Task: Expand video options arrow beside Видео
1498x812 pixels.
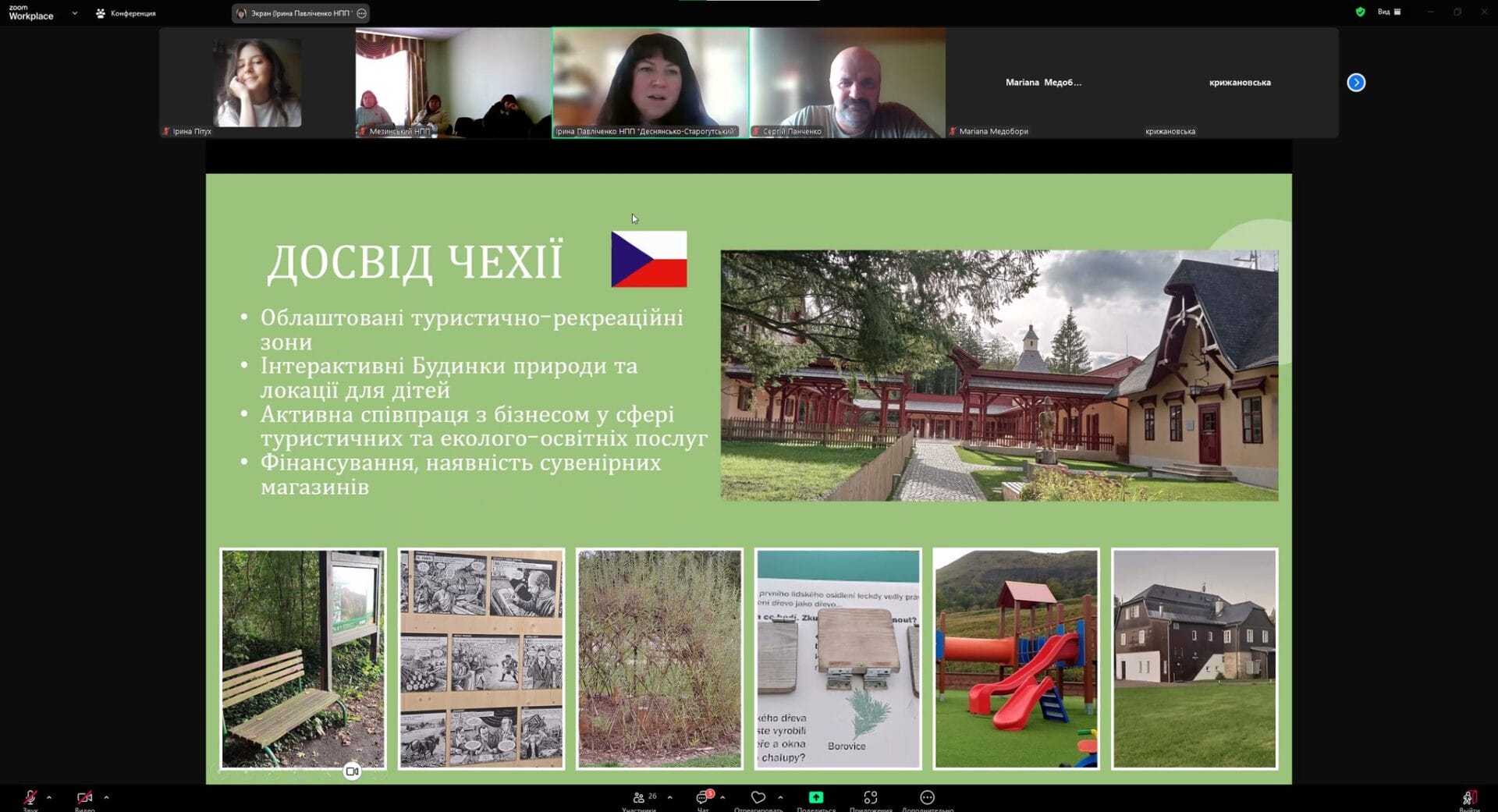Action: coord(106,797)
